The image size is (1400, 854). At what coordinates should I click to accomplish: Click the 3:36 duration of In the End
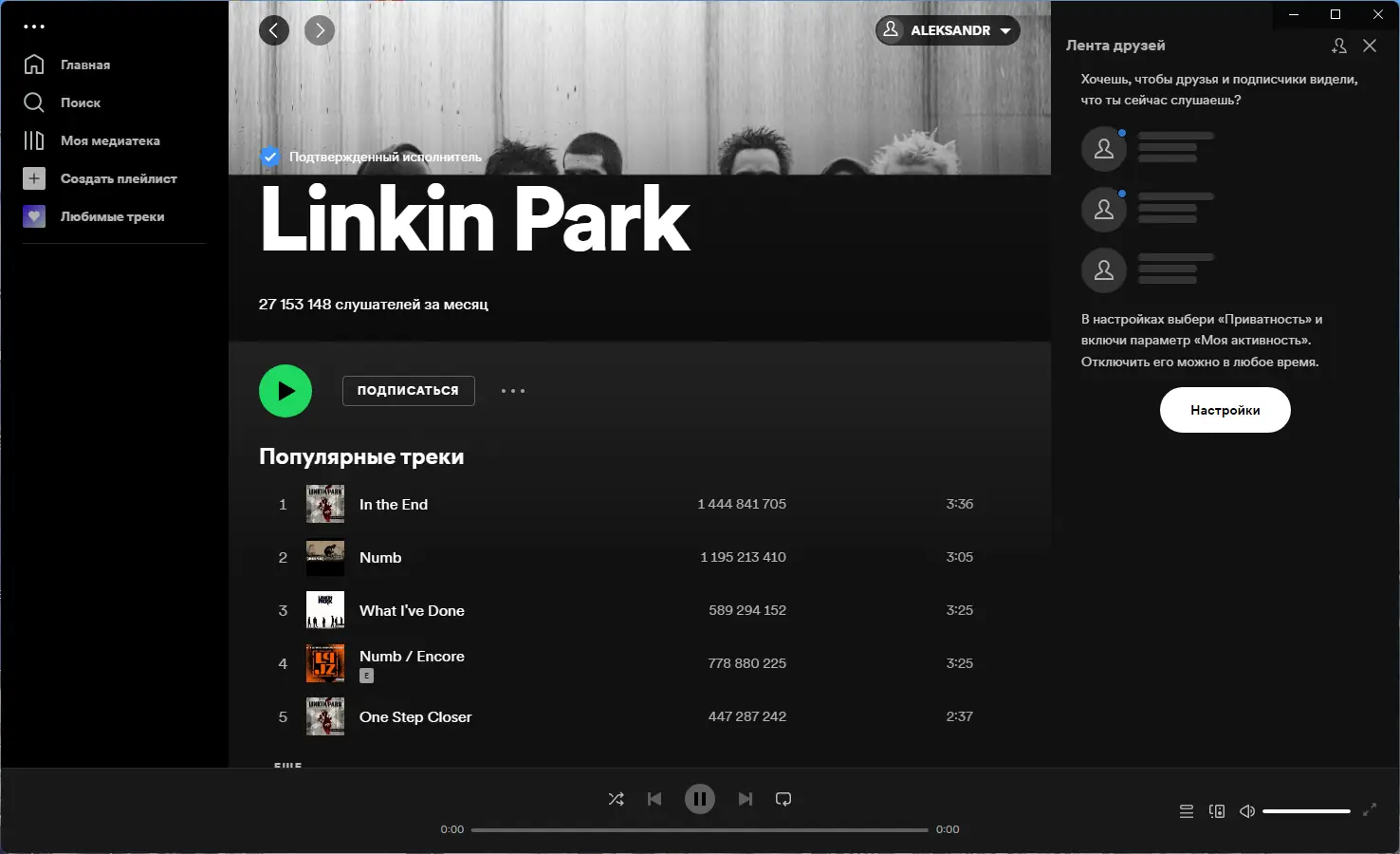[x=960, y=504]
